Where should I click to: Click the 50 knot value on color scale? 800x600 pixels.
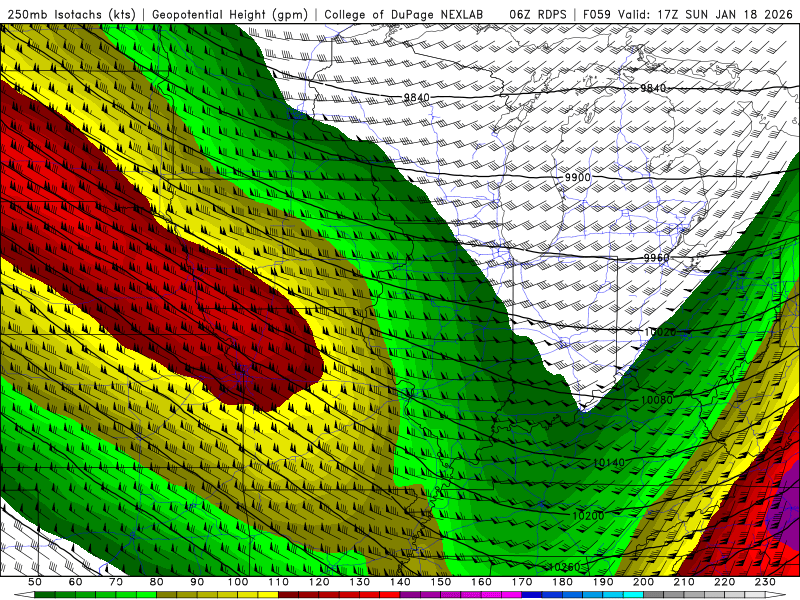point(35,582)
